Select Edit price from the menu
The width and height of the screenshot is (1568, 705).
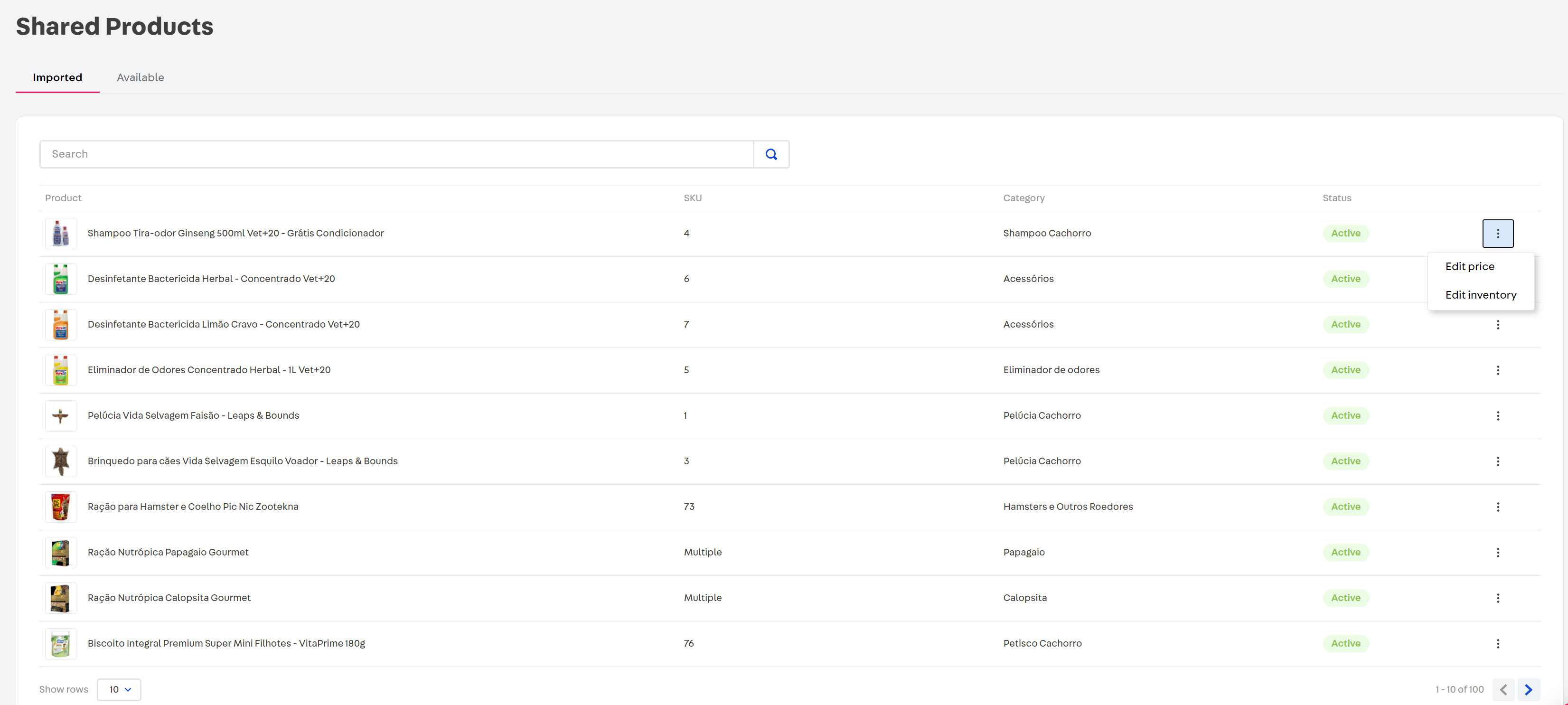click(1469, 267)
